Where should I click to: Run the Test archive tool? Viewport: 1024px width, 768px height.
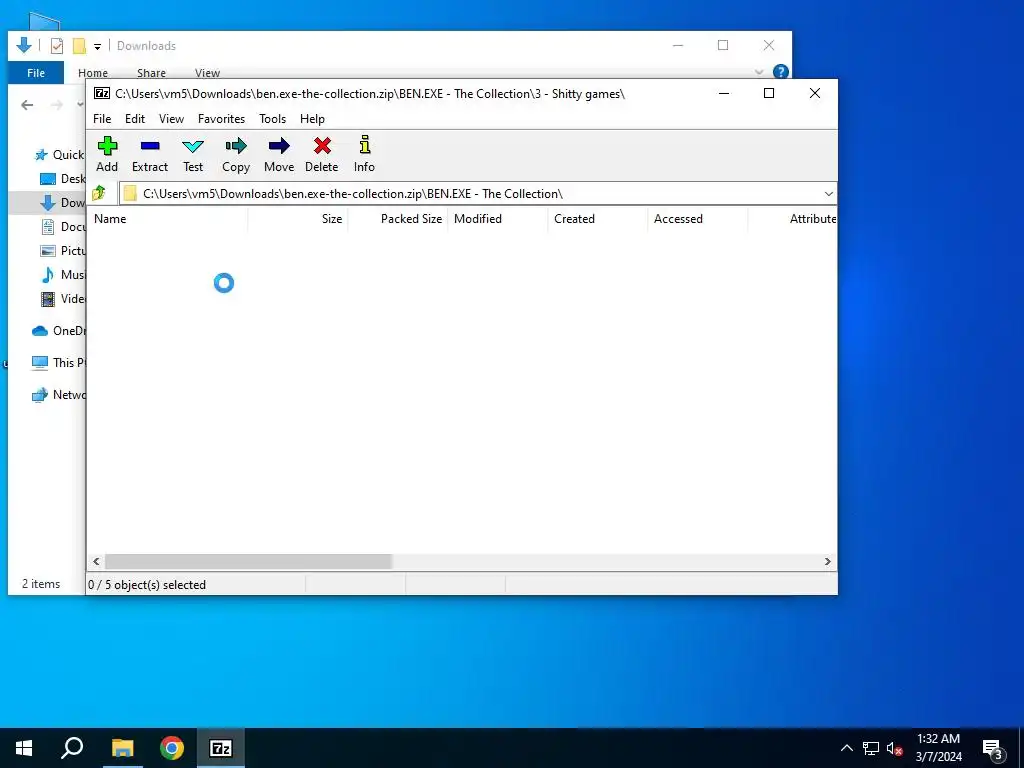pos(193,155)
